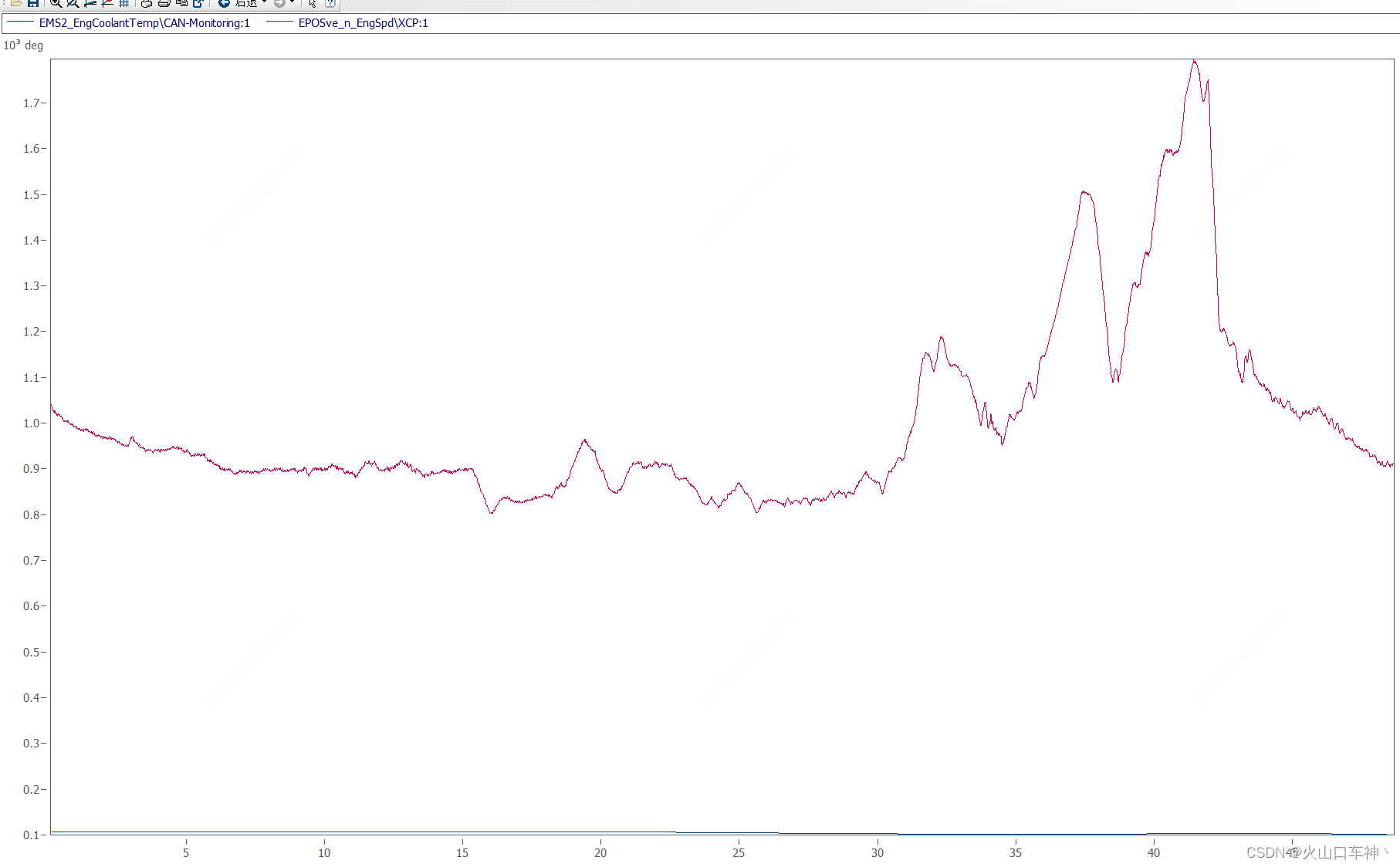
Task: Click the help question mark icon
Action: [x=330, y=3]
